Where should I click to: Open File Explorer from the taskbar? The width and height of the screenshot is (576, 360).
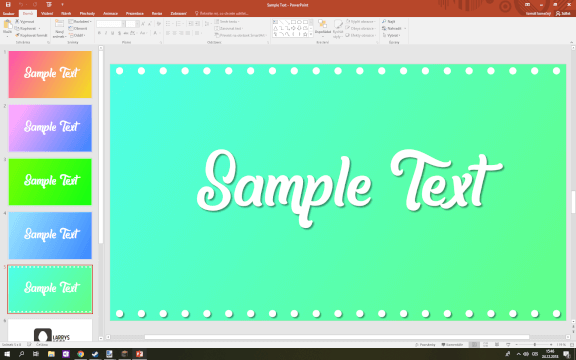tap(51, 354)
